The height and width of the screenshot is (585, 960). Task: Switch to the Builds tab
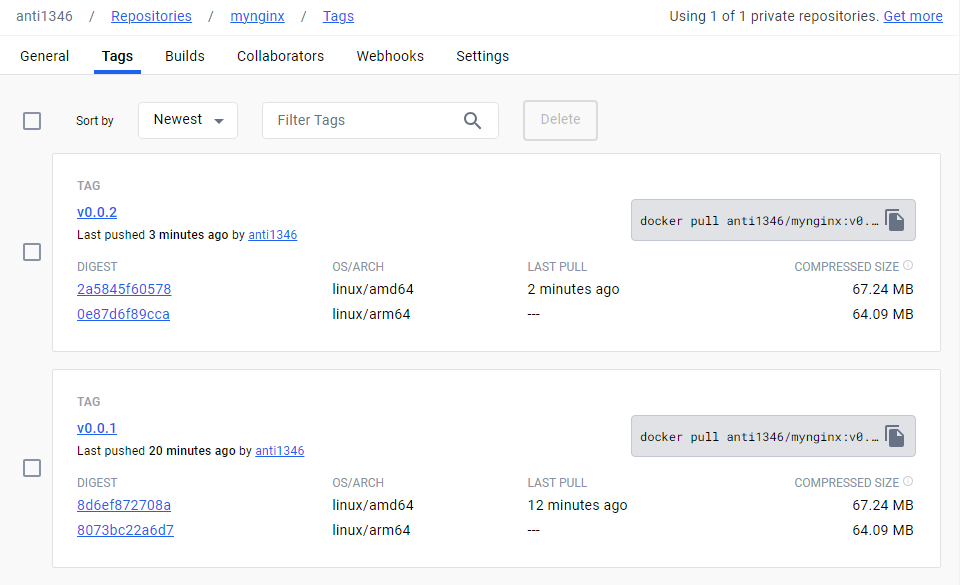pos(185,56)
